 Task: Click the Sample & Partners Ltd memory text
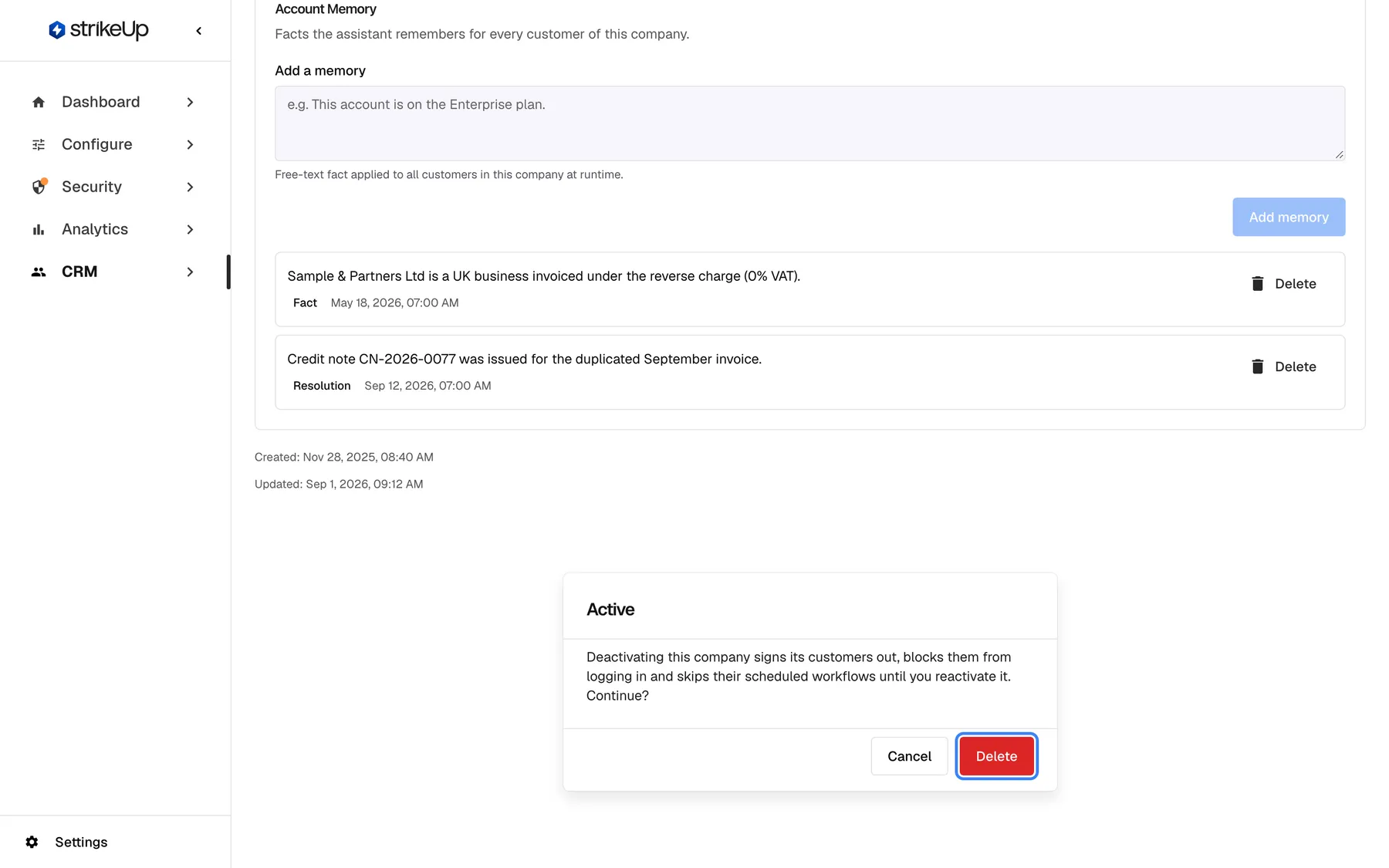[x=543, y=276]
